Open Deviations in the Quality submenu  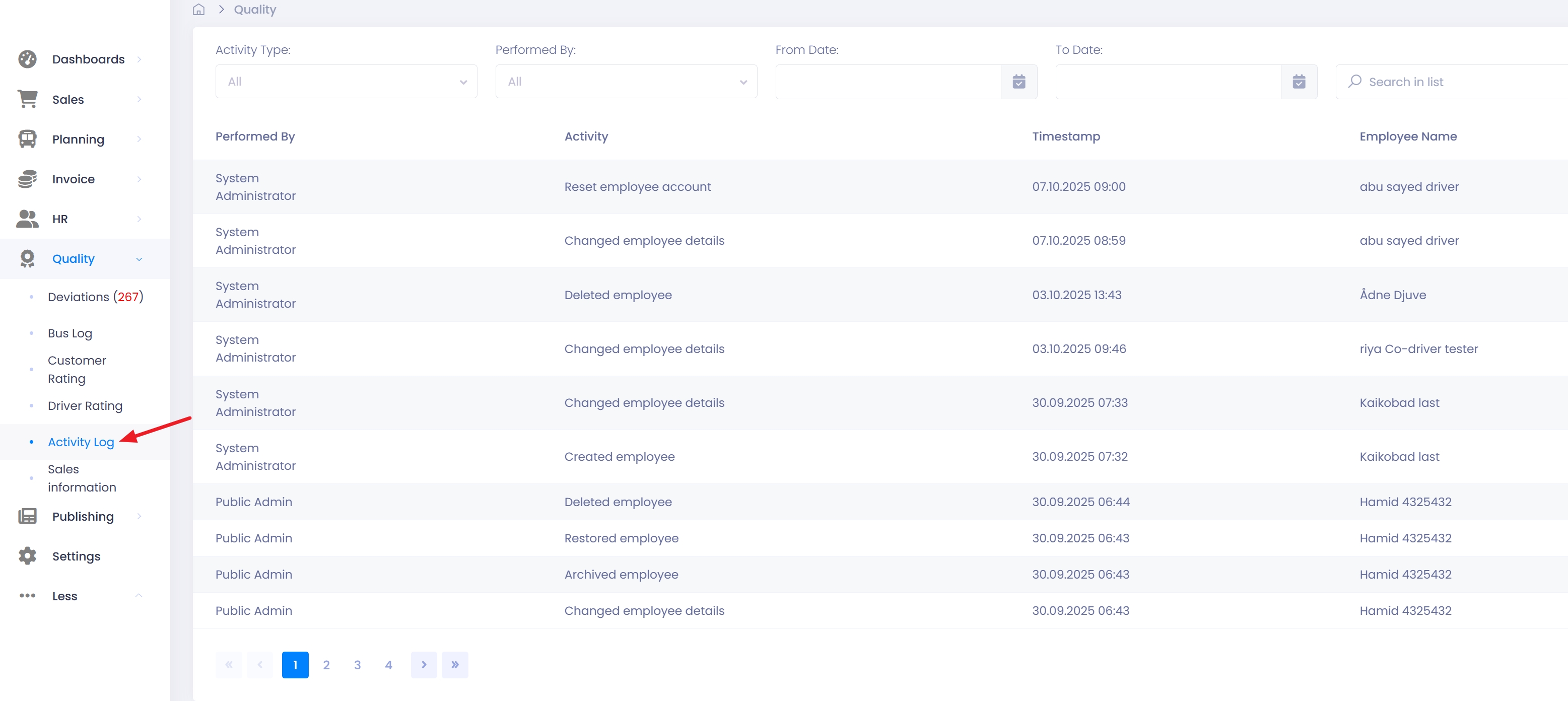pyautogui.click(x=95, y=297)
